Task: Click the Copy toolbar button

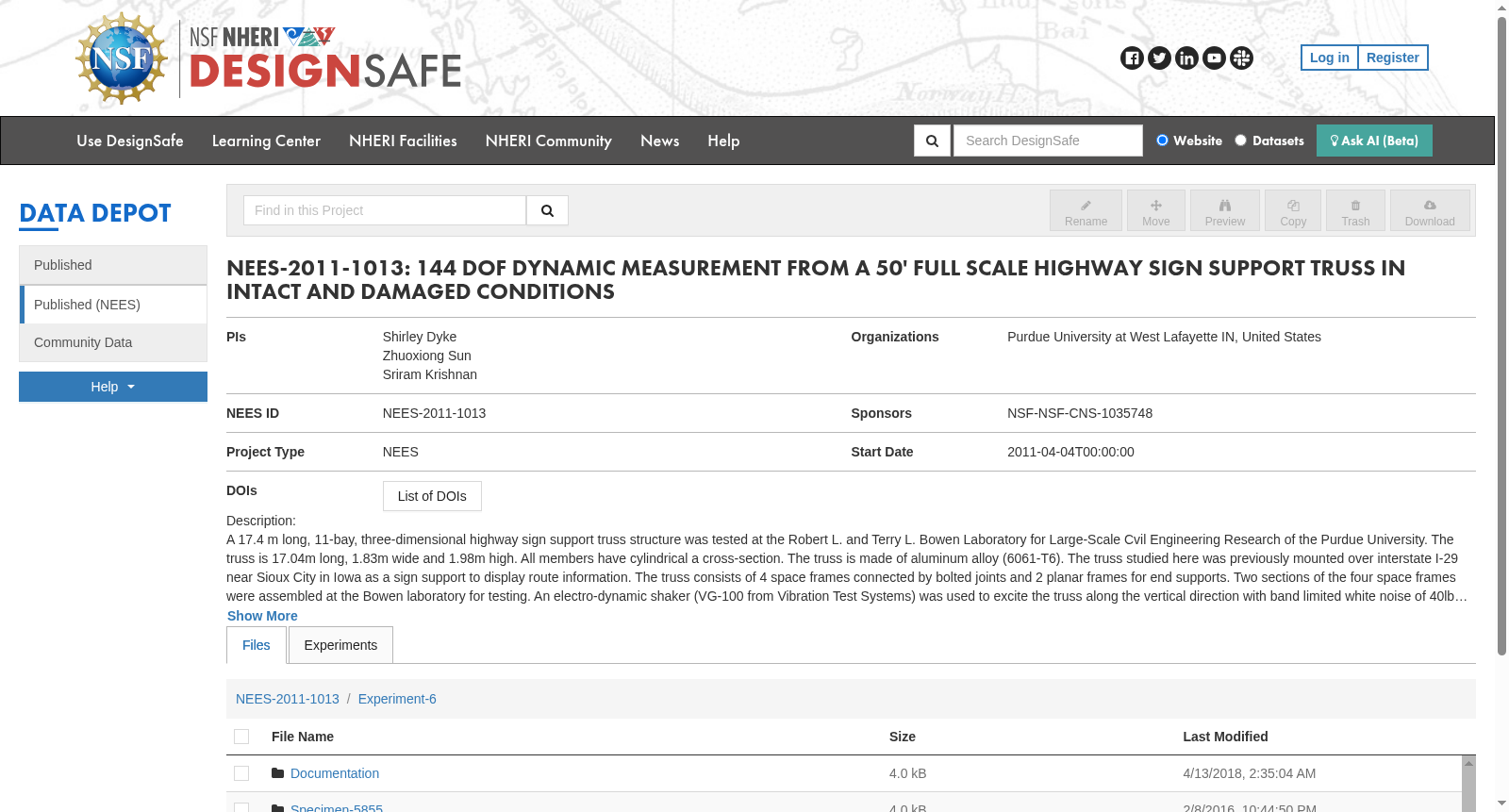Action: (1293, 210)
